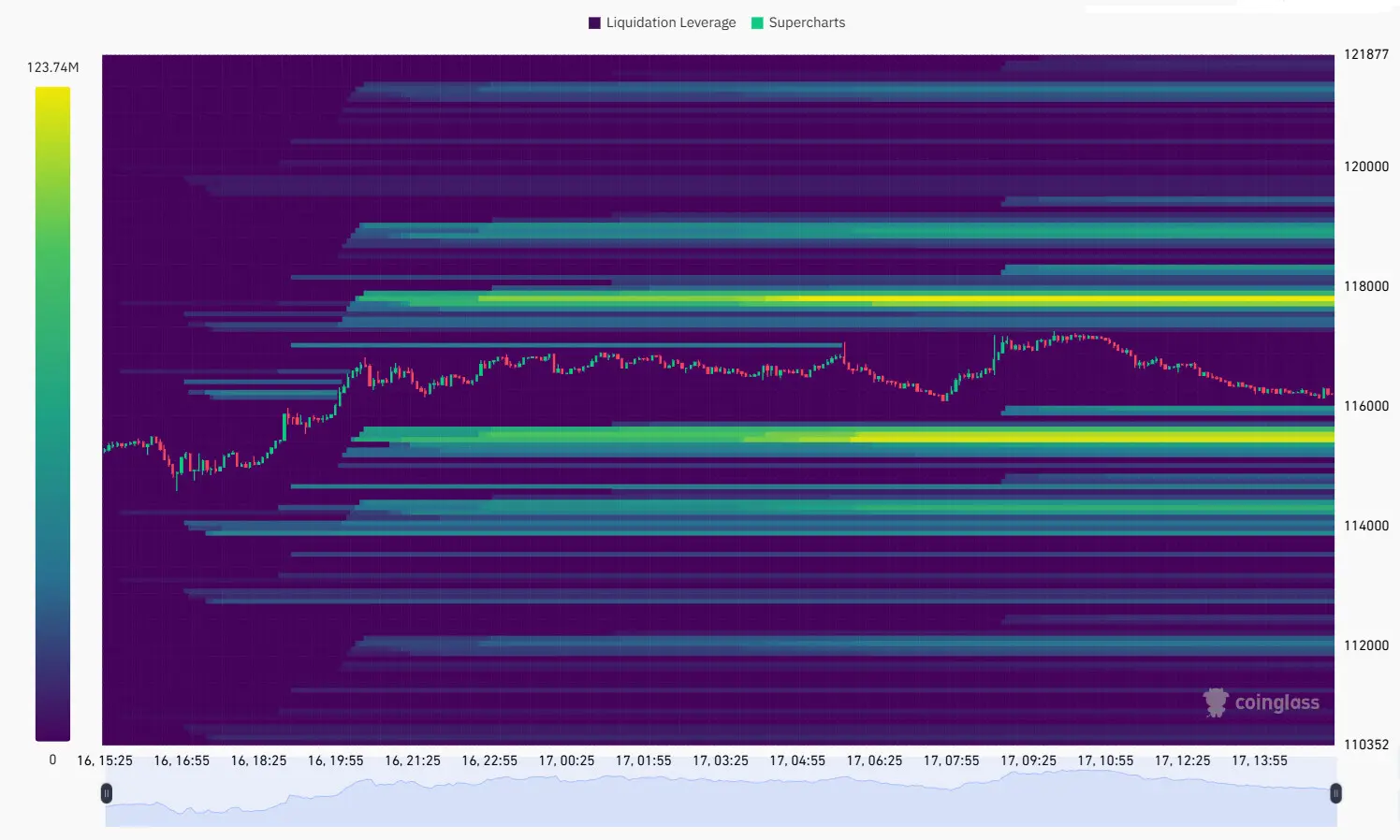
Task: Click the coinglass mascot logo icon
Action: click(1216, 702)
